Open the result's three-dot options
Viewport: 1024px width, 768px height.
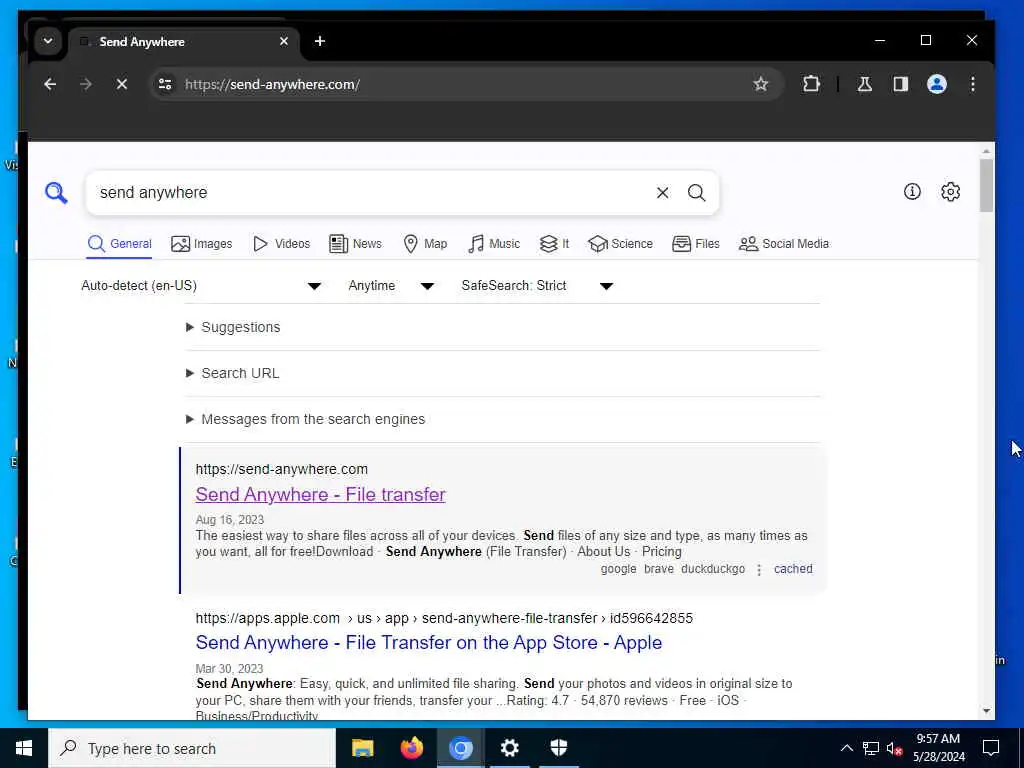(759, 569)
